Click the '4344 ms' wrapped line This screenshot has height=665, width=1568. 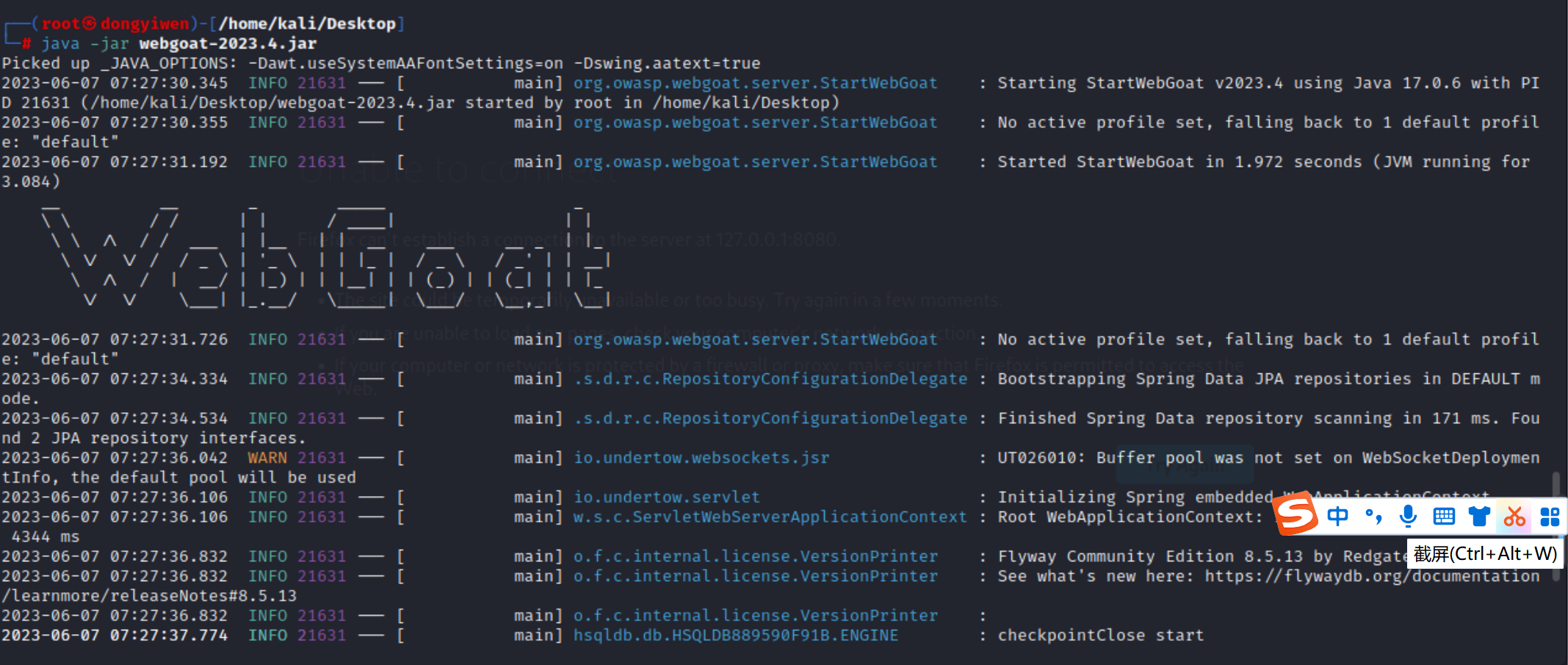point(46,537)
